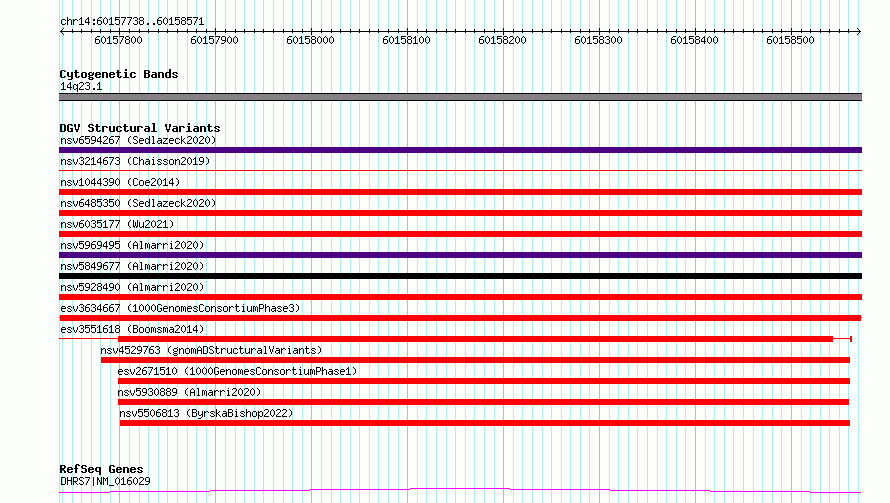Click the red bar for nsv6485350
This screenshot has width=890, height=503.
460,213
